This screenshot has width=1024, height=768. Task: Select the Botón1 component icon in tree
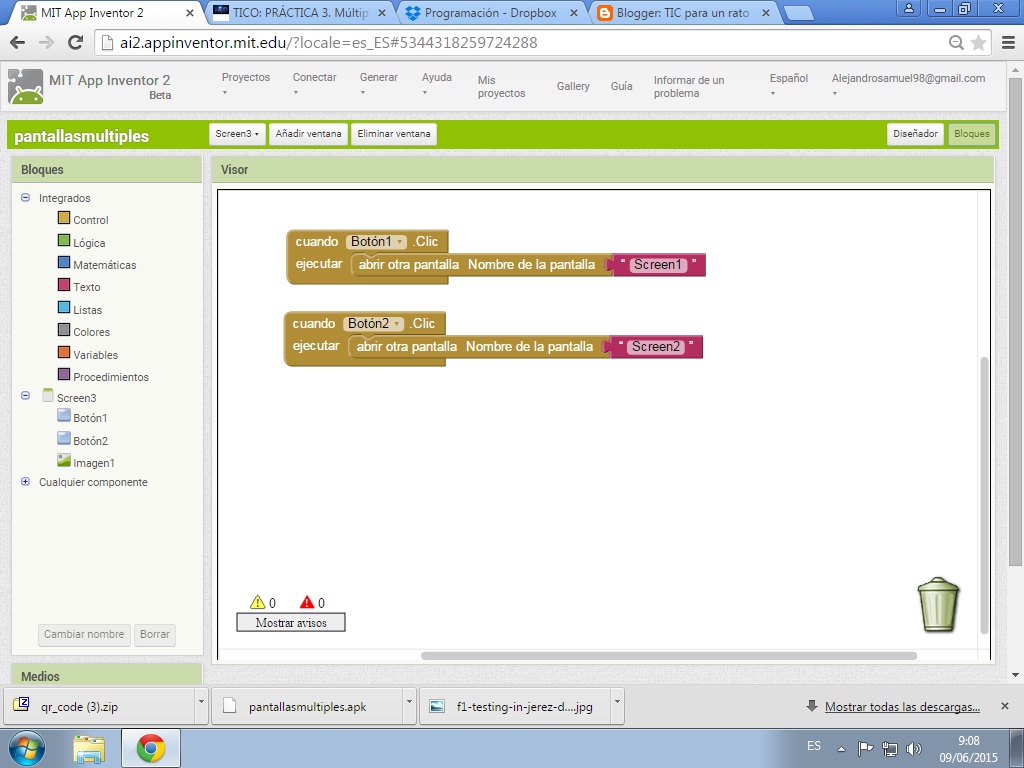63,416
